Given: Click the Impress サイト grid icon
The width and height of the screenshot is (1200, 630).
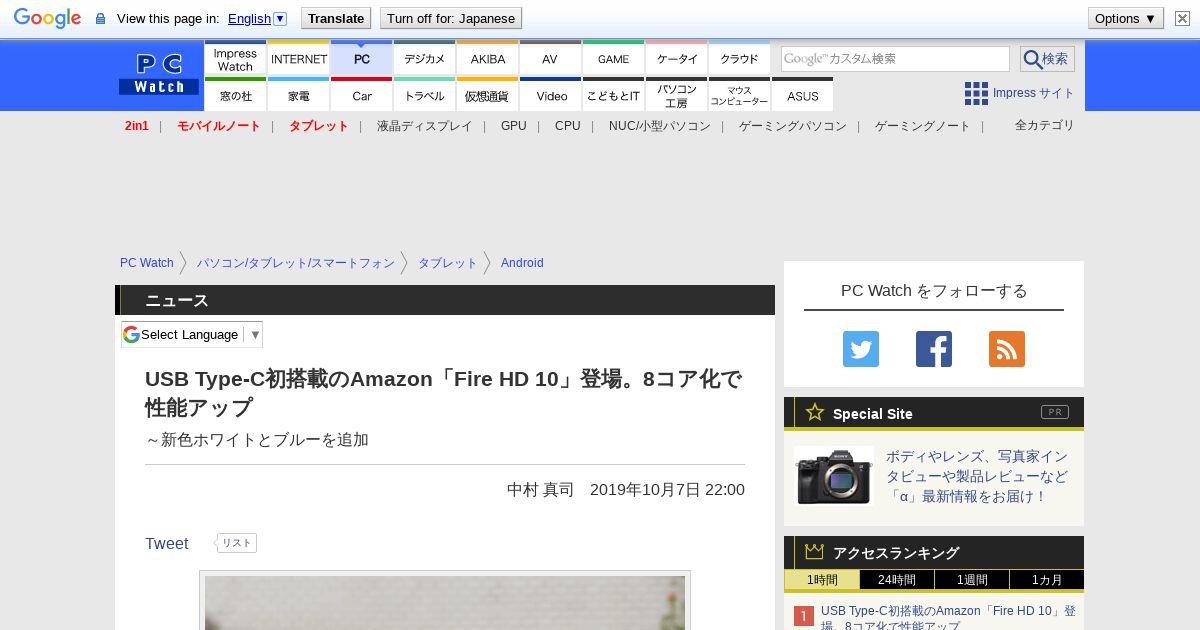Looking at the screenshot, I should point(976,93).
